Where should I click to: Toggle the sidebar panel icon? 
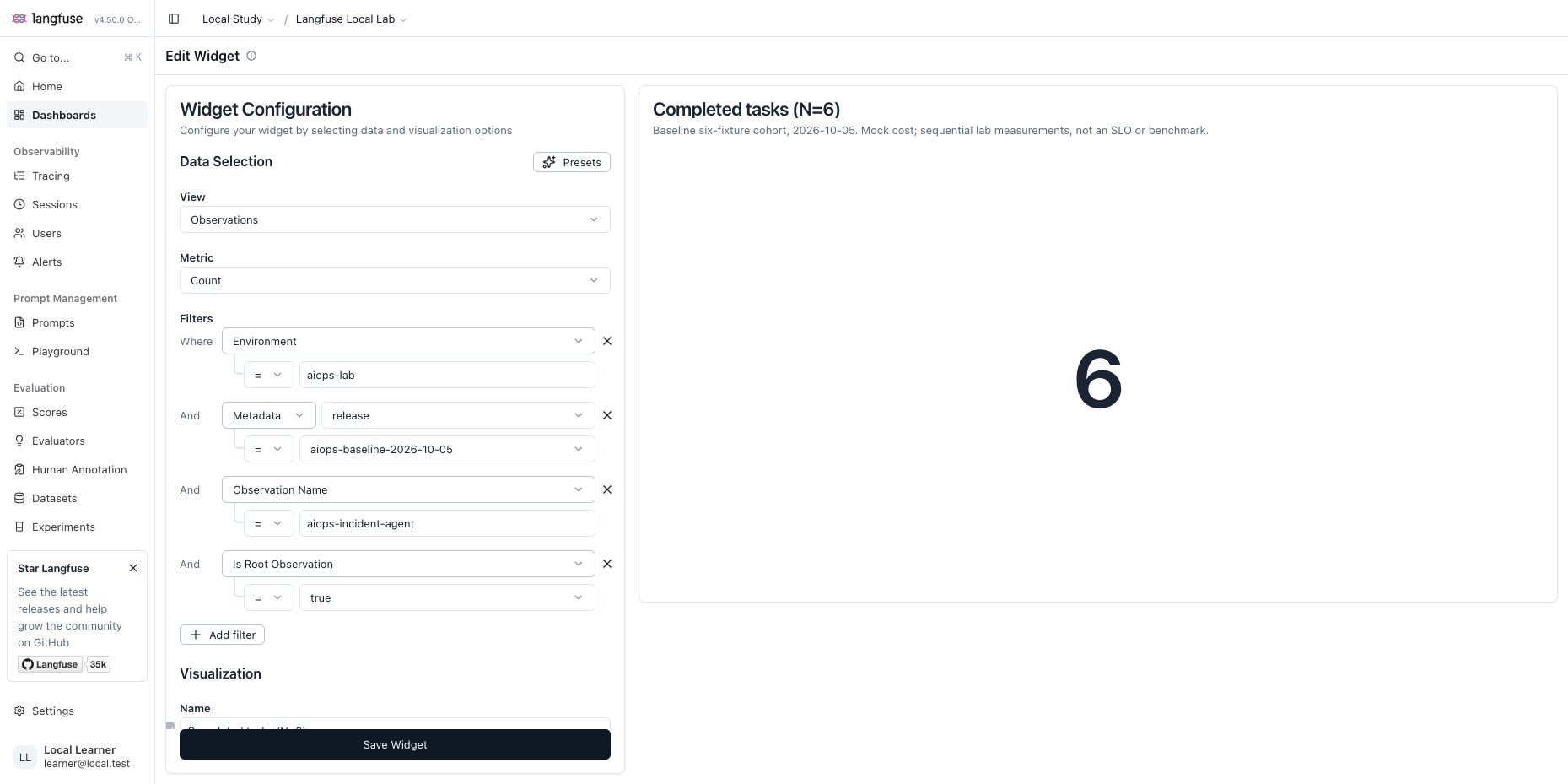(x=174, y=19)
